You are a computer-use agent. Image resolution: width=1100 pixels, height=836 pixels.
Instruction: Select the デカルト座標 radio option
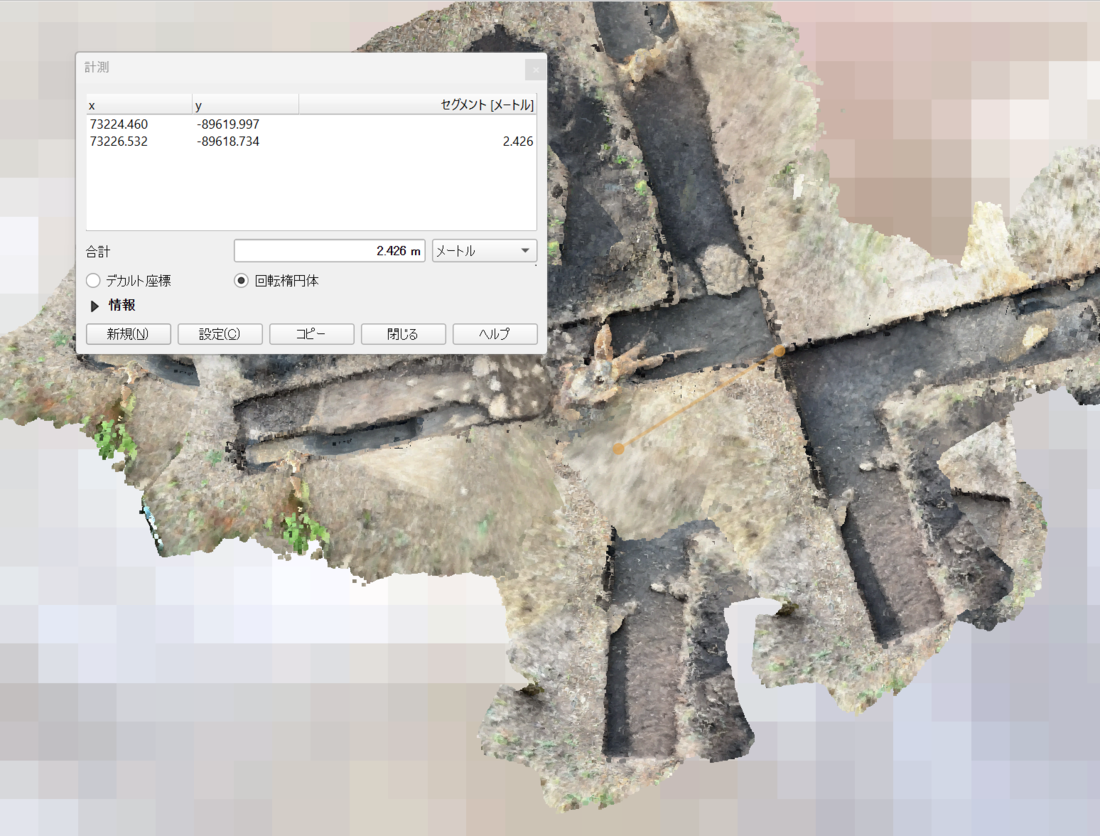click(x=94, y=281)
